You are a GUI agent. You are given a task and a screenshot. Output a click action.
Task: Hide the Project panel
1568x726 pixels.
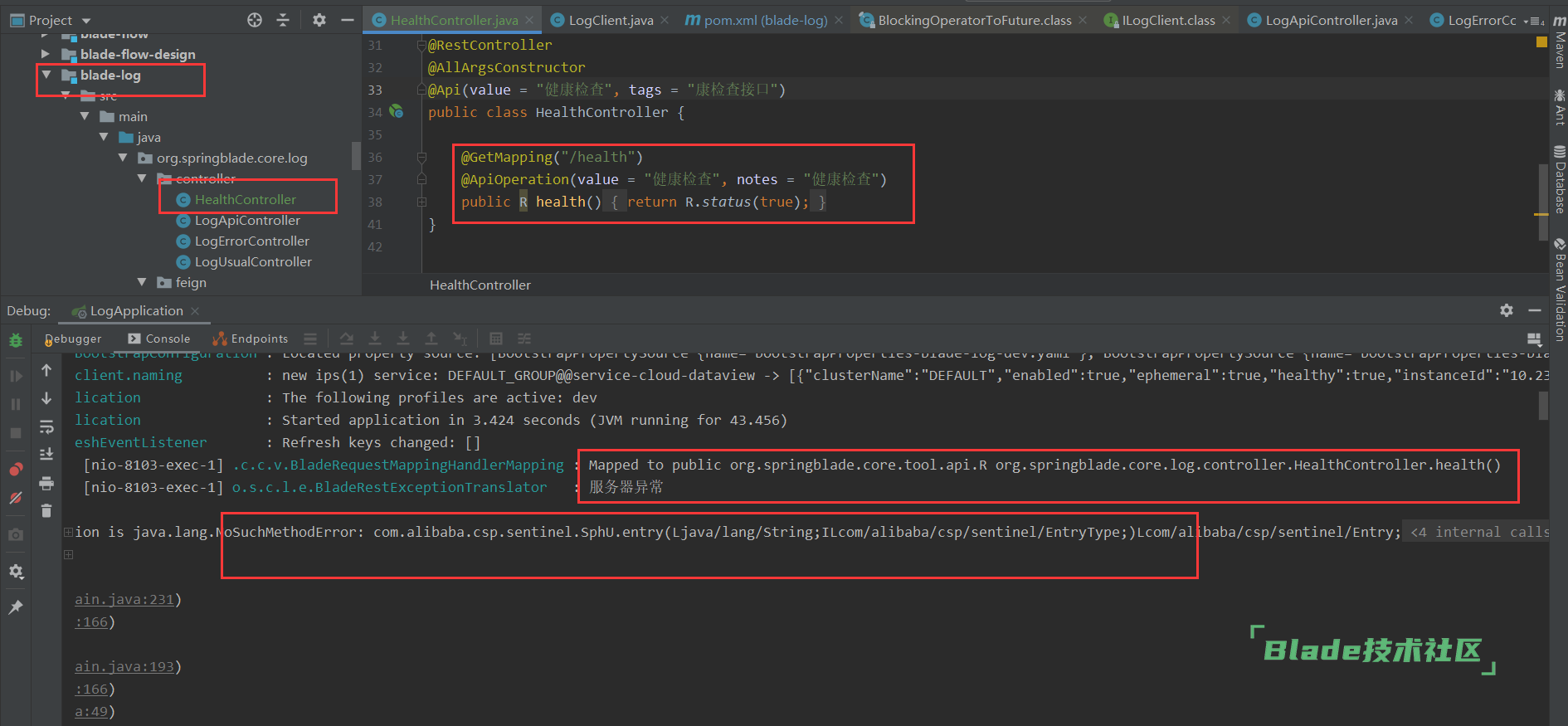(348, 20)
